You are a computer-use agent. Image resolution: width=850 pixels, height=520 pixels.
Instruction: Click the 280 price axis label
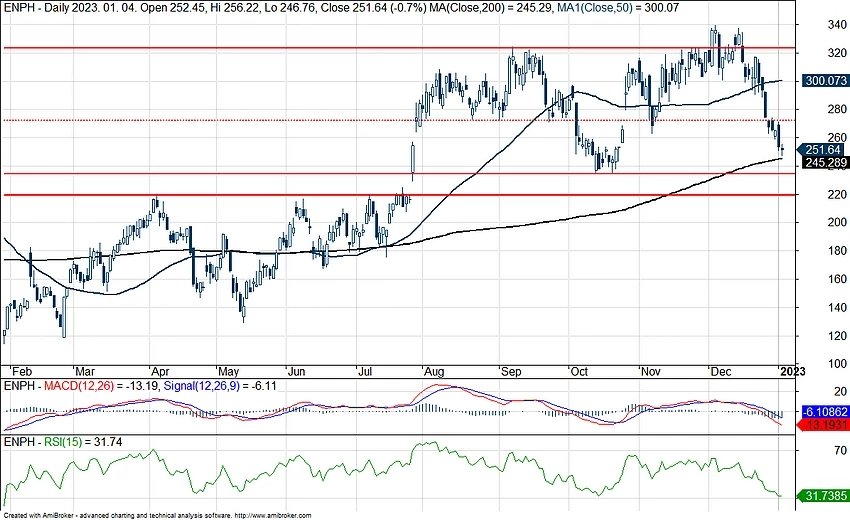[837, 110]
